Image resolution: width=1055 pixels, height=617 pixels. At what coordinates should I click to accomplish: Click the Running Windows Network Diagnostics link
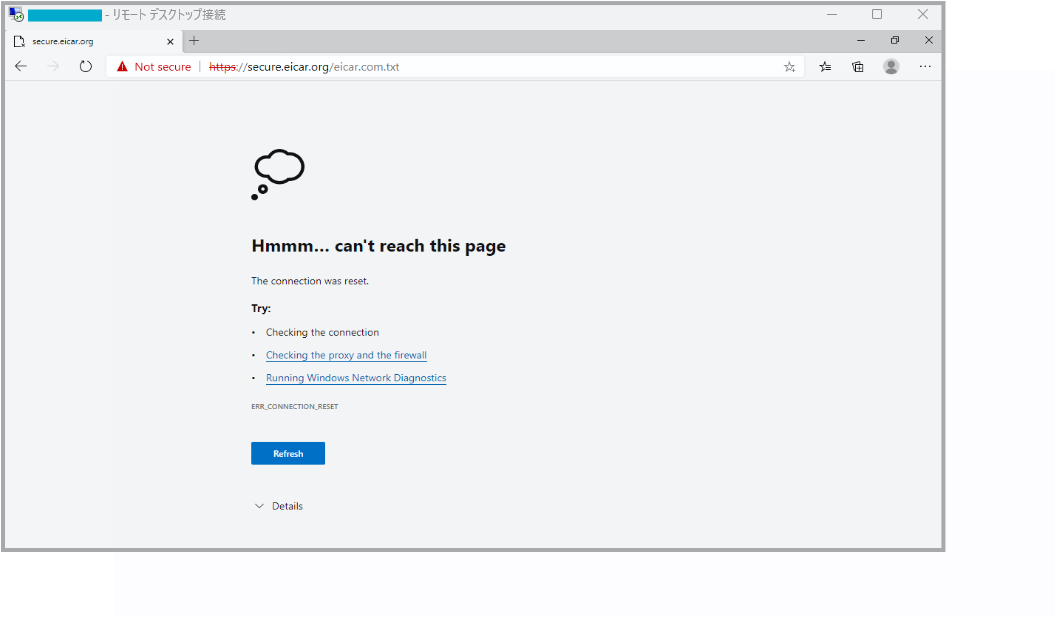[356, 378]
